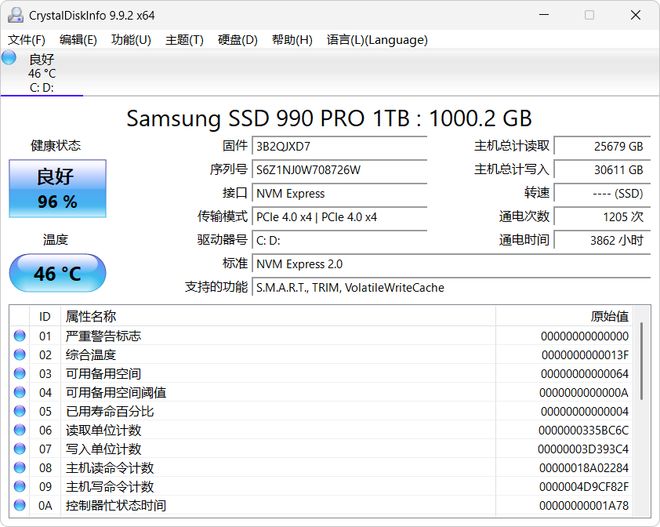Click the 主机总计读取 label
The height and width of the screenshot is (527, 660).
[512, 146]
